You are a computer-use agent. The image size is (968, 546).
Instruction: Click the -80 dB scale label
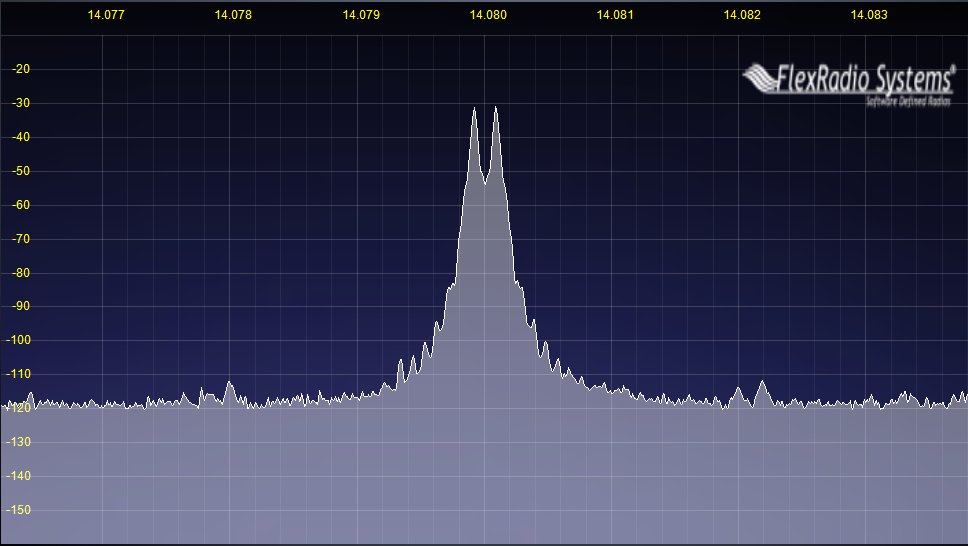21,273
